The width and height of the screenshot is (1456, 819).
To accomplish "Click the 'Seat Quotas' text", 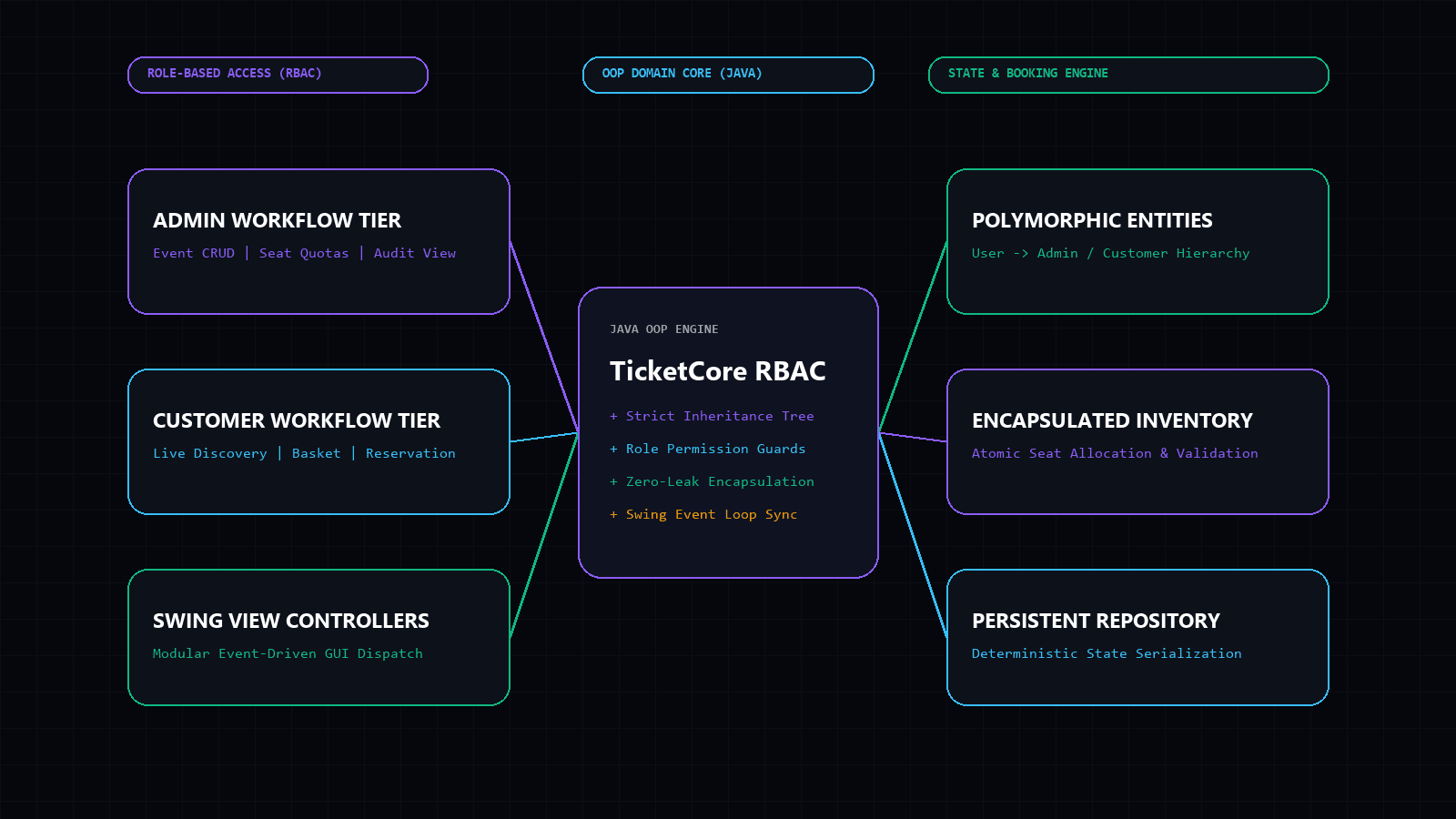I will click(x=304, y=253).
